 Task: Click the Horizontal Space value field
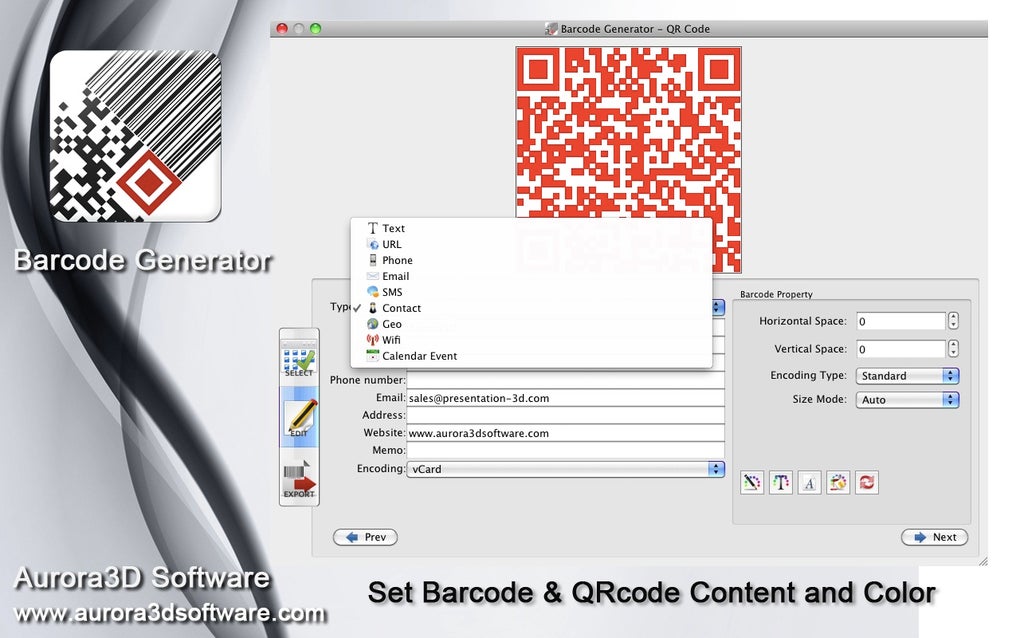point(901,321)
